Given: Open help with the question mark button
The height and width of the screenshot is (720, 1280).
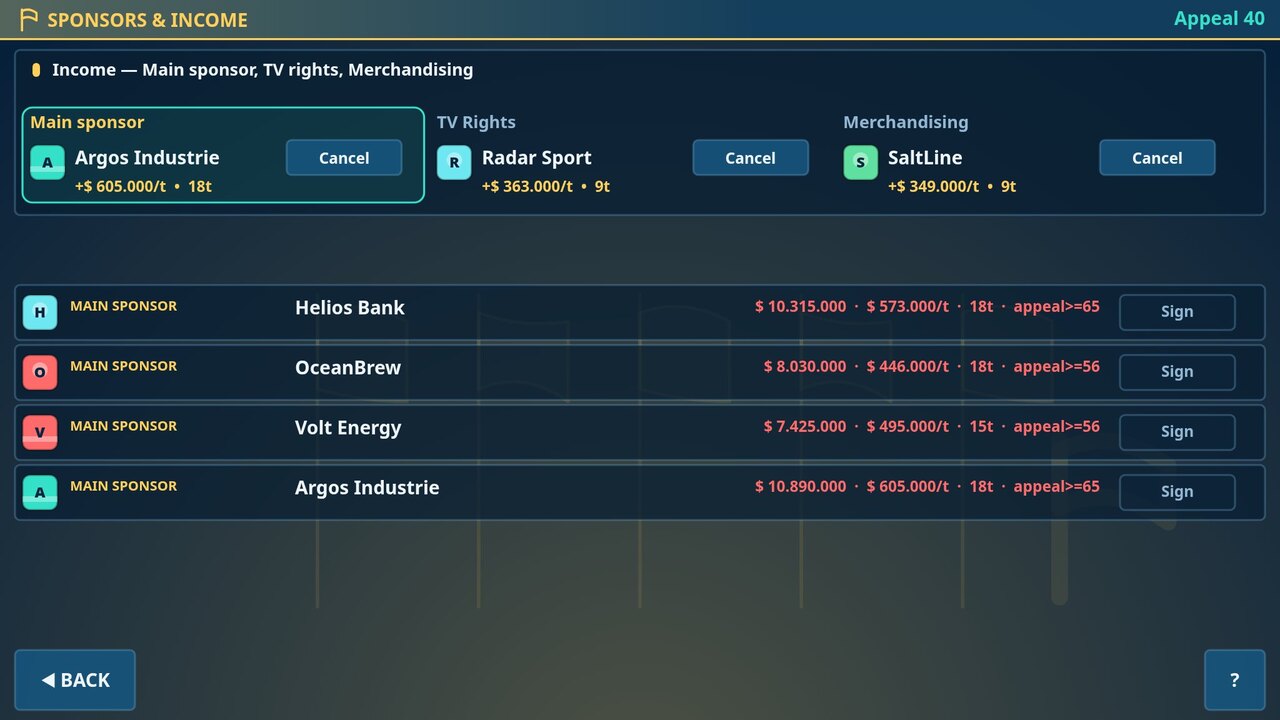Looking at the screenshot, I should click(1234, 680).
